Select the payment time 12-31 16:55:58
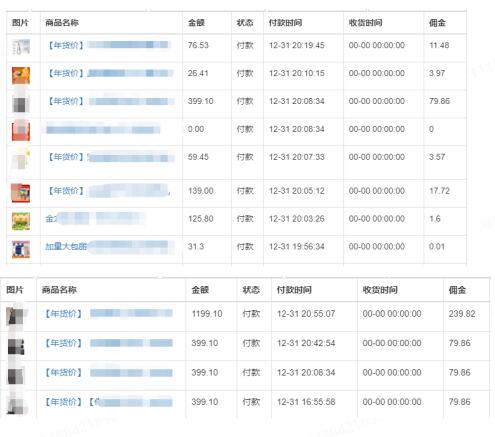This screenshot has width=495, height=437. pos(306,402)
